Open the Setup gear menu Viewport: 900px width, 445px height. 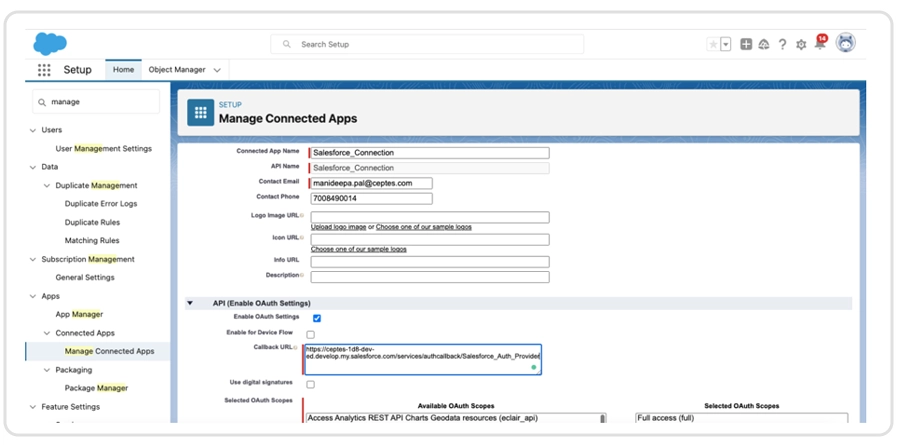(x=800, y=45)
